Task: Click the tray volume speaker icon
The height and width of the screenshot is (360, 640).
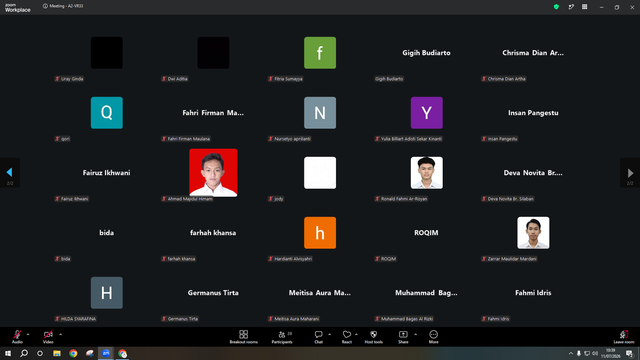Action: click(595, 353)
